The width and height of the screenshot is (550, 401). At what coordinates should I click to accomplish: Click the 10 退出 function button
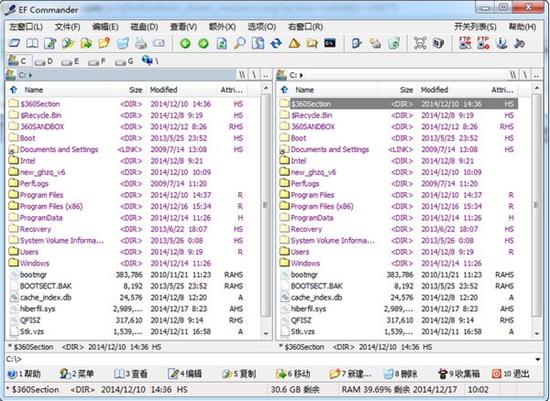pyautogui.click(x=511, y=374)
